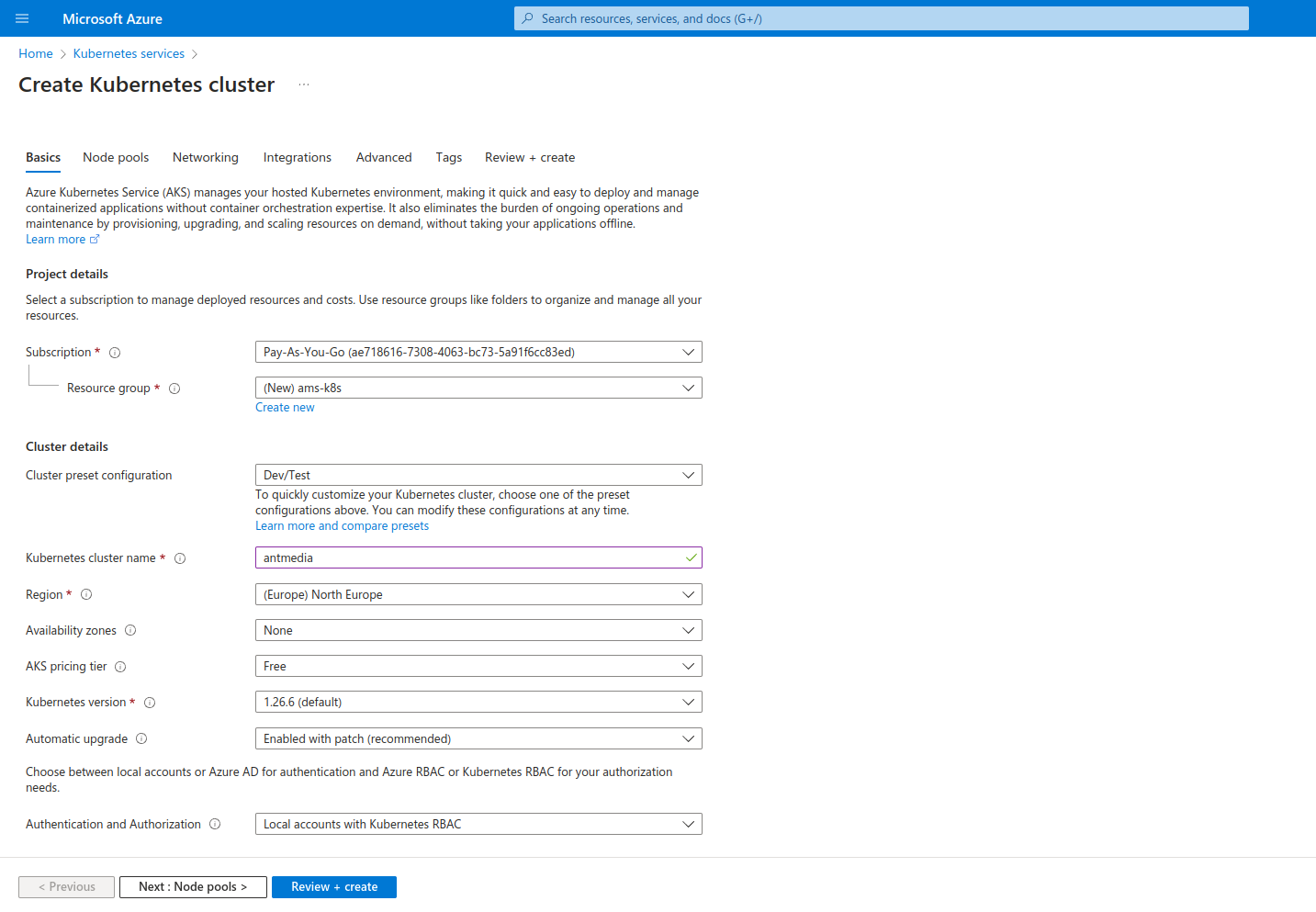
Task: Click external link icon beside Learn more
Action: (95, 239)
